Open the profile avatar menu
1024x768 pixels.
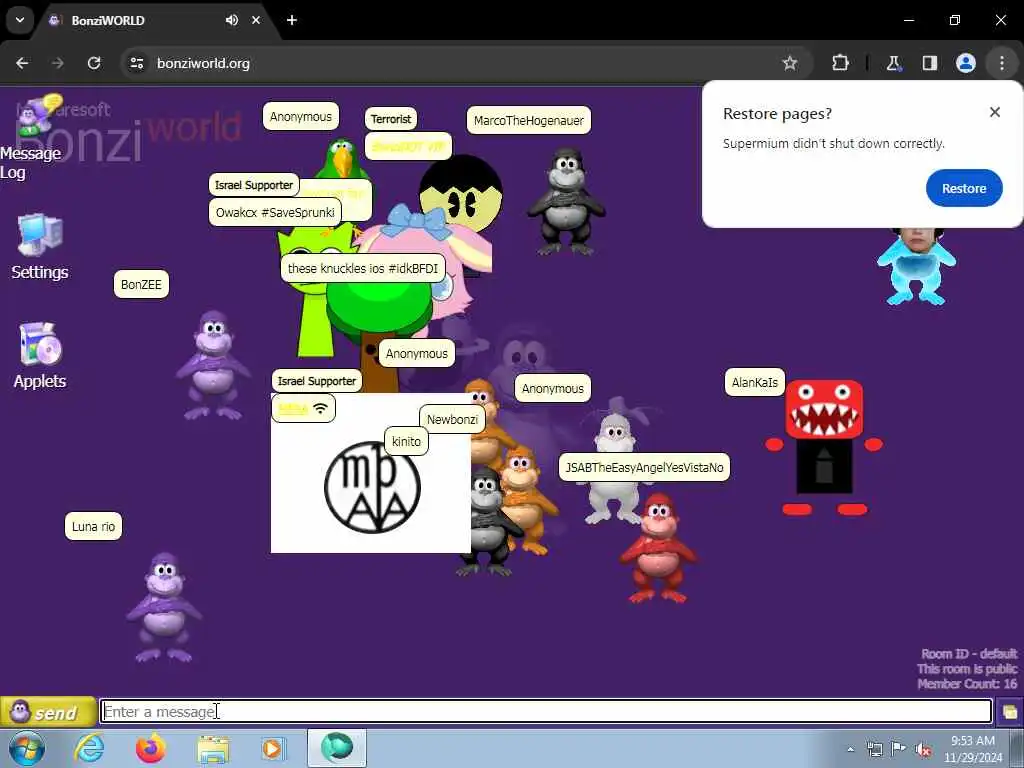point(965,63)
